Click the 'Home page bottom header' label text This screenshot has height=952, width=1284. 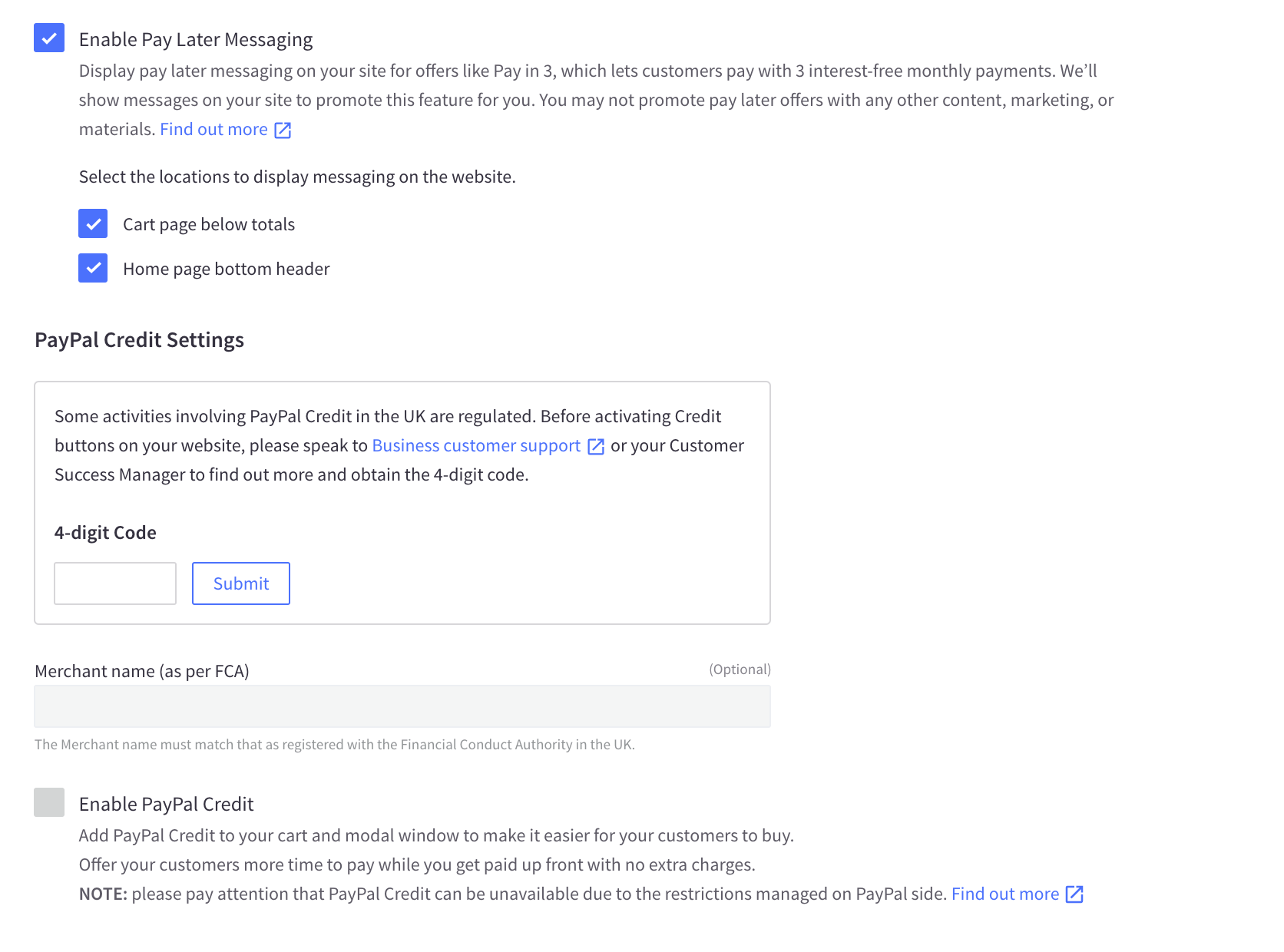226,269
